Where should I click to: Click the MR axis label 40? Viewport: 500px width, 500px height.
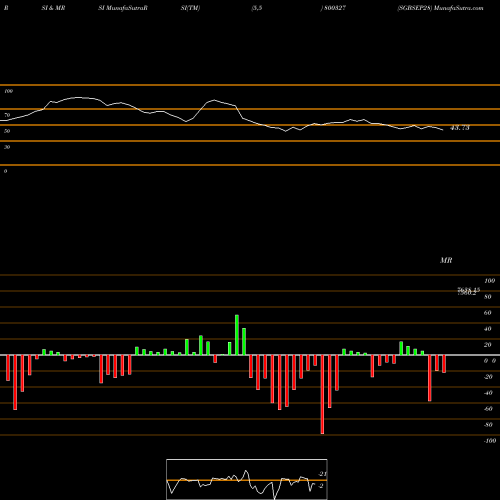[x=488, y=329]
